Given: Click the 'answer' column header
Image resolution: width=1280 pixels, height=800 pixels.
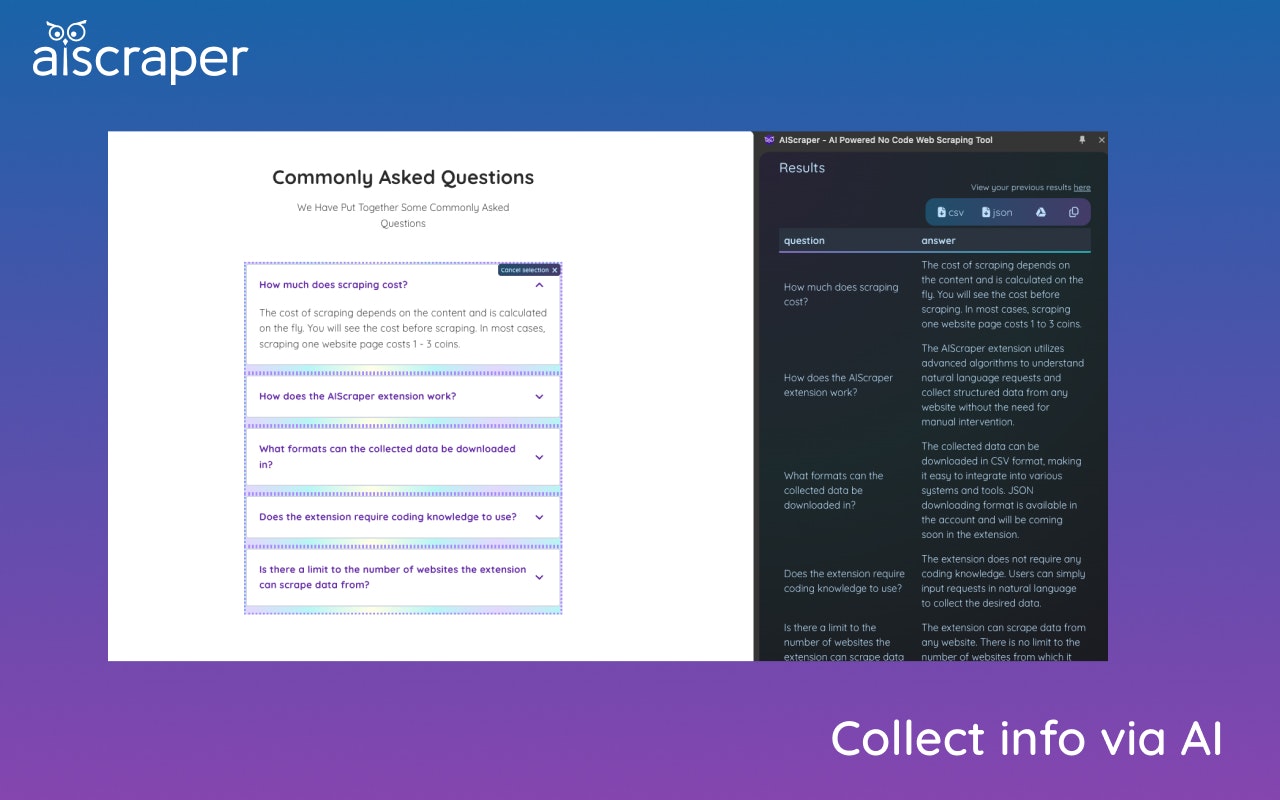Looking at the screenshot, I should 938,240.
